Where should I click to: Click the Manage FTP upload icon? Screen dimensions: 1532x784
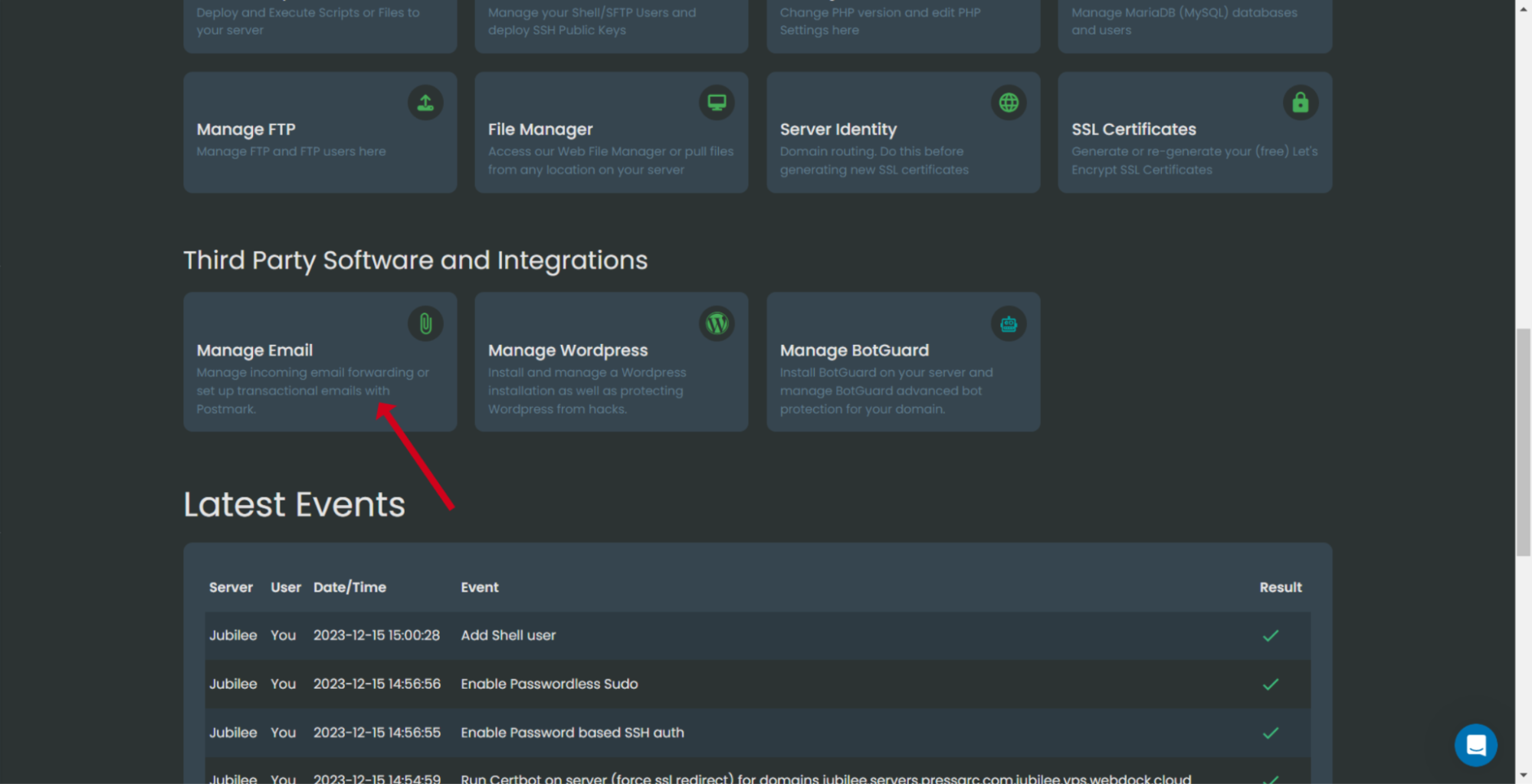tap(425, 103)
